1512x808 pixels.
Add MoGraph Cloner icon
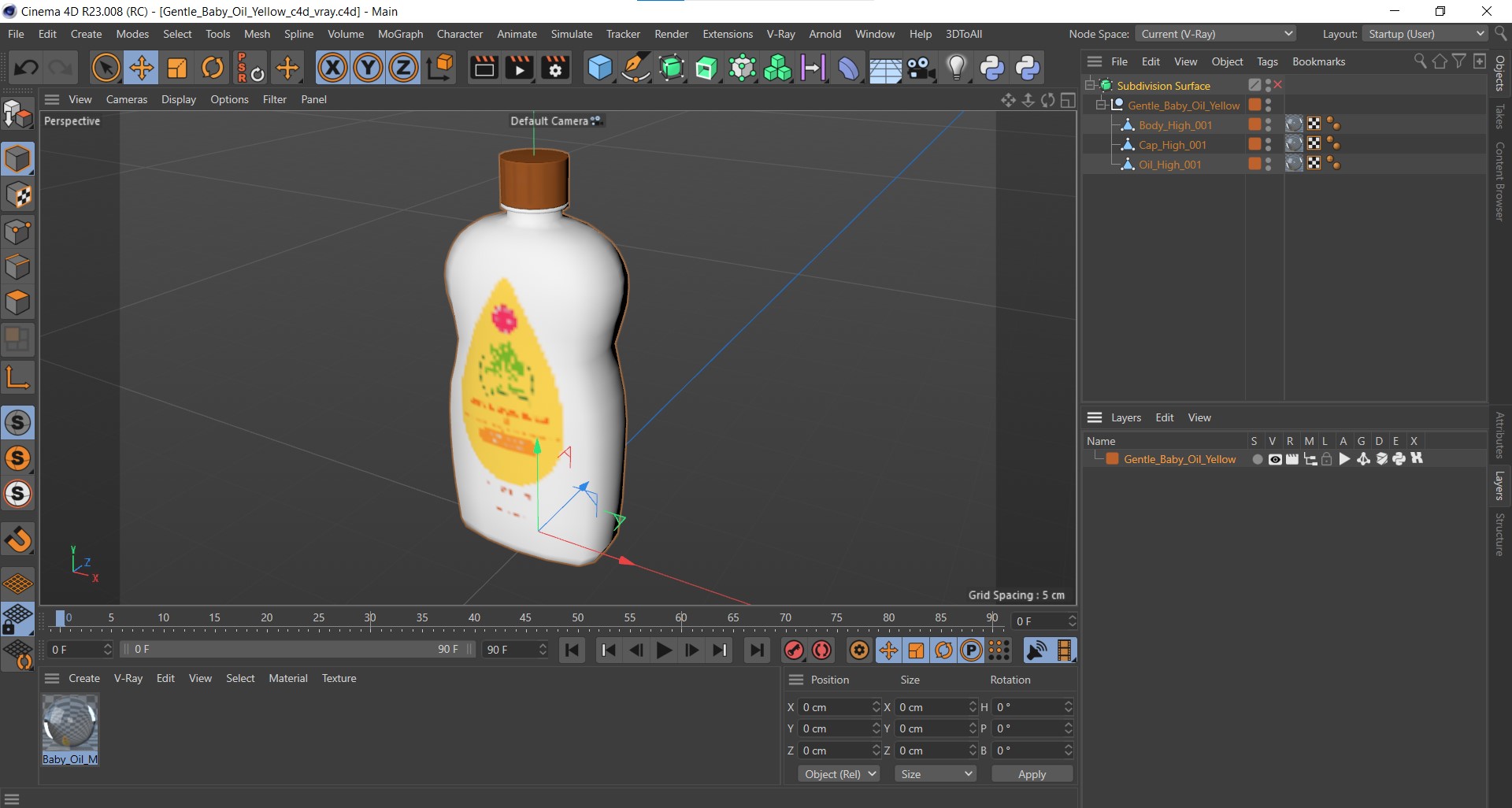(x=777, y=68)
